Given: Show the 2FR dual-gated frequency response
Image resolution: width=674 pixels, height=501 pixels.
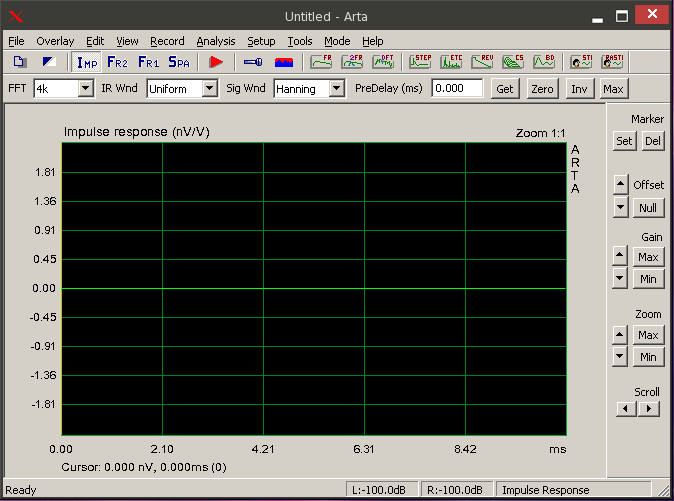Looking at the screenshot, I should 352,62.
